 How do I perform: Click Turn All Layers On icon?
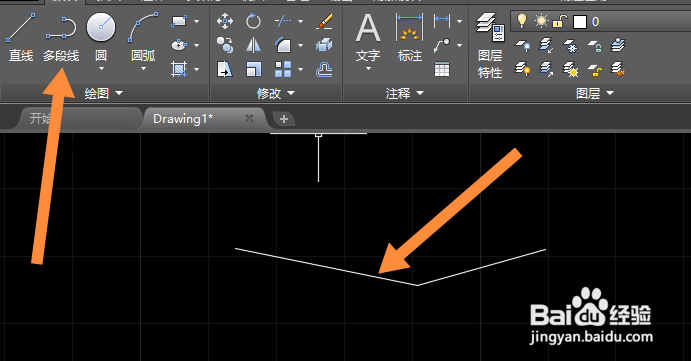[x=523, y=69]
